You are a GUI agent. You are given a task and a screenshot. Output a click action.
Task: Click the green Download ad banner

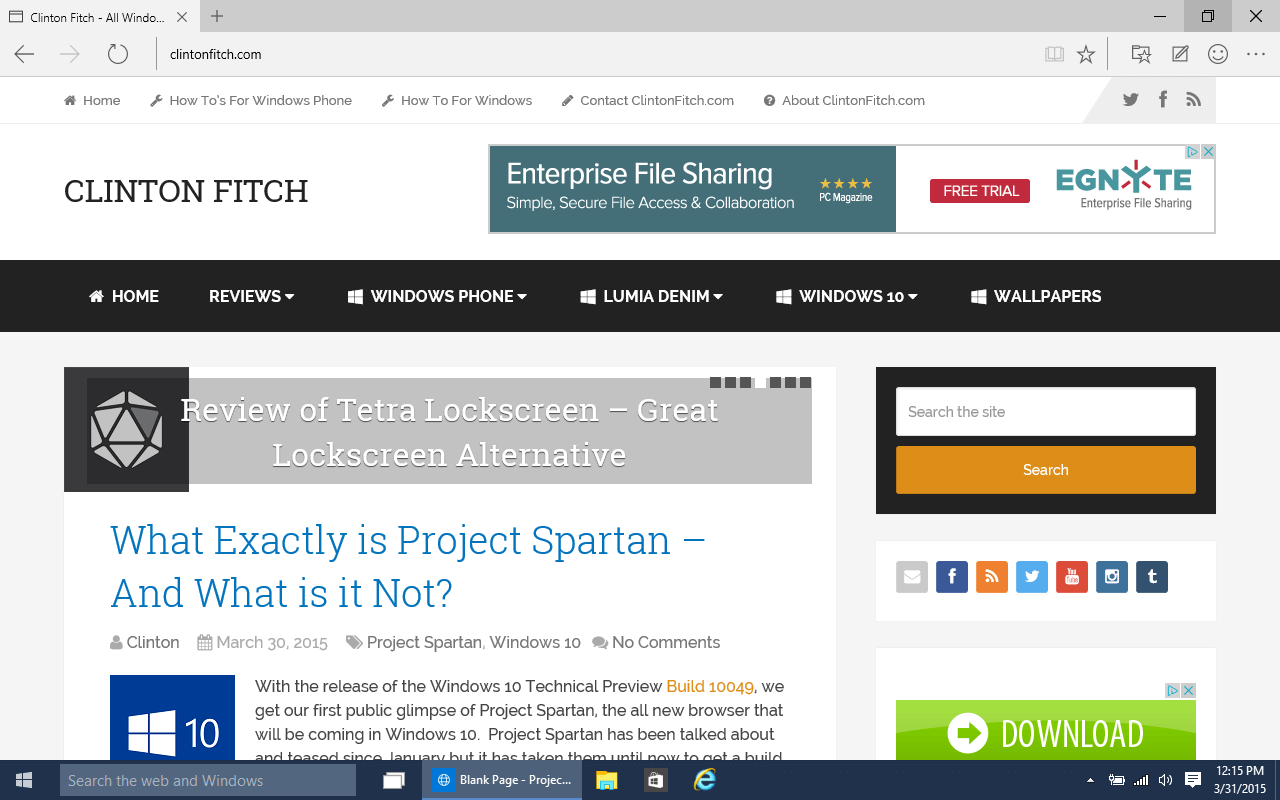(1046, 730)
